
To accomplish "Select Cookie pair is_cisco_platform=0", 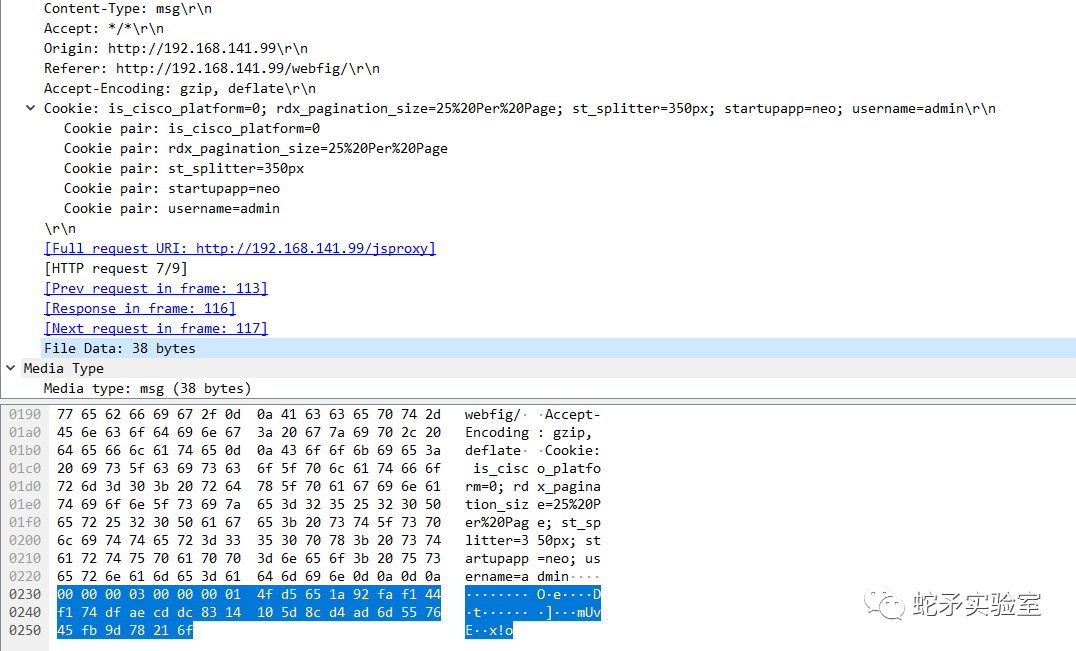I will coord(191,128).
